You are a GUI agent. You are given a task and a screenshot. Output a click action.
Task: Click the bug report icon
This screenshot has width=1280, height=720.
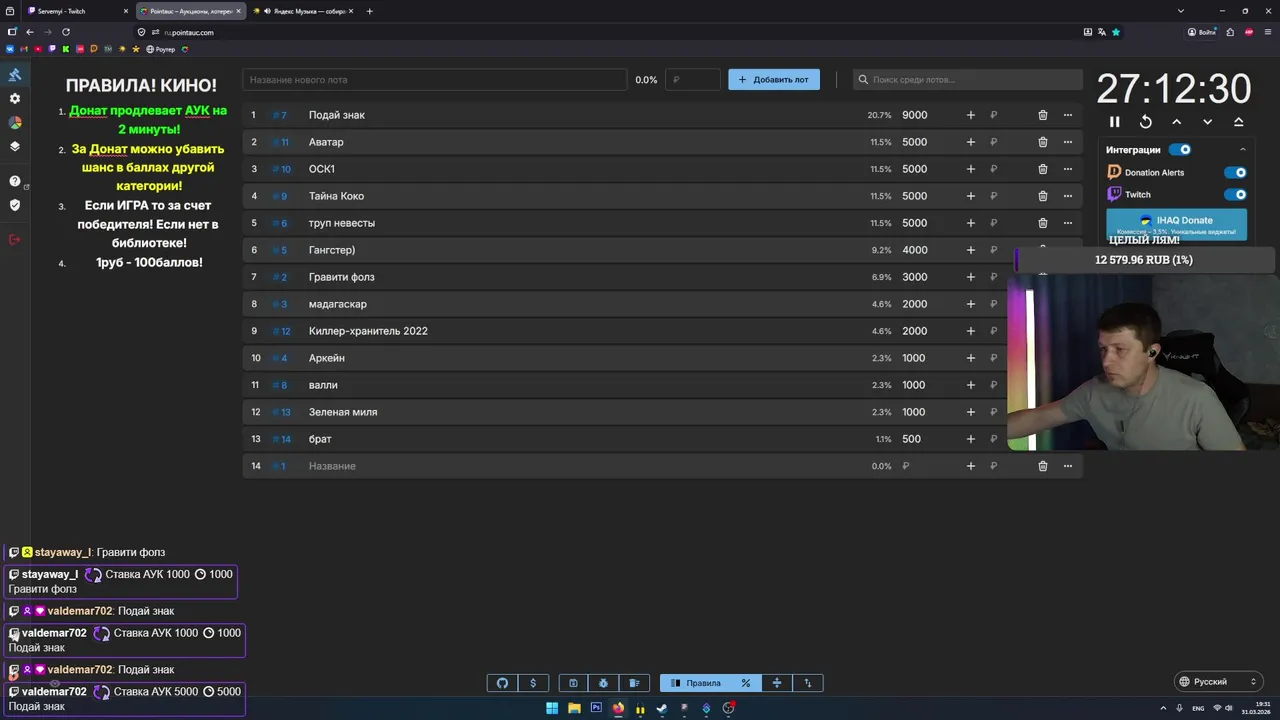click(x=604, y=683)
